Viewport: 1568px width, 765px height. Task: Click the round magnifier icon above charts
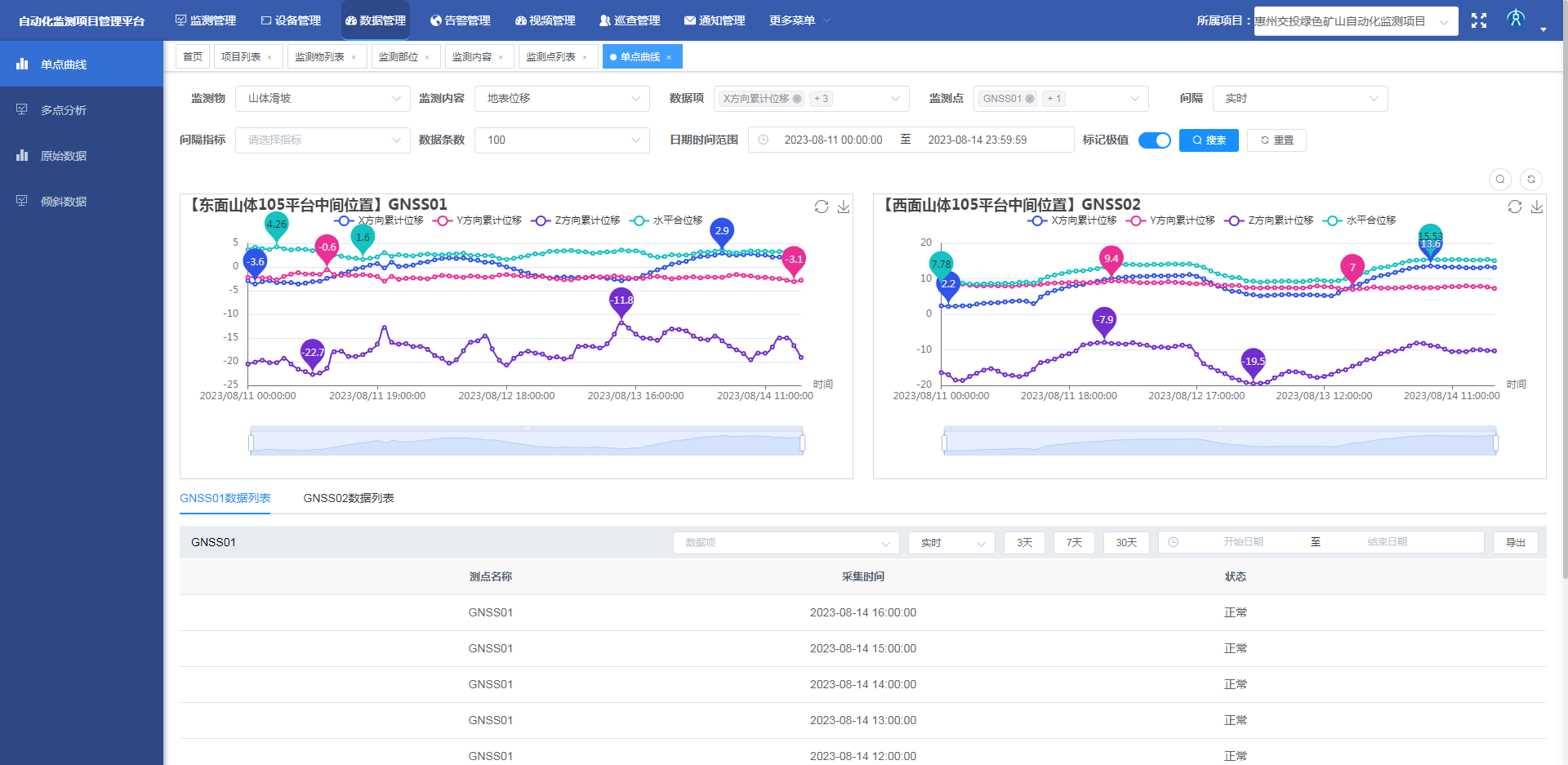tap(1500, 180)
